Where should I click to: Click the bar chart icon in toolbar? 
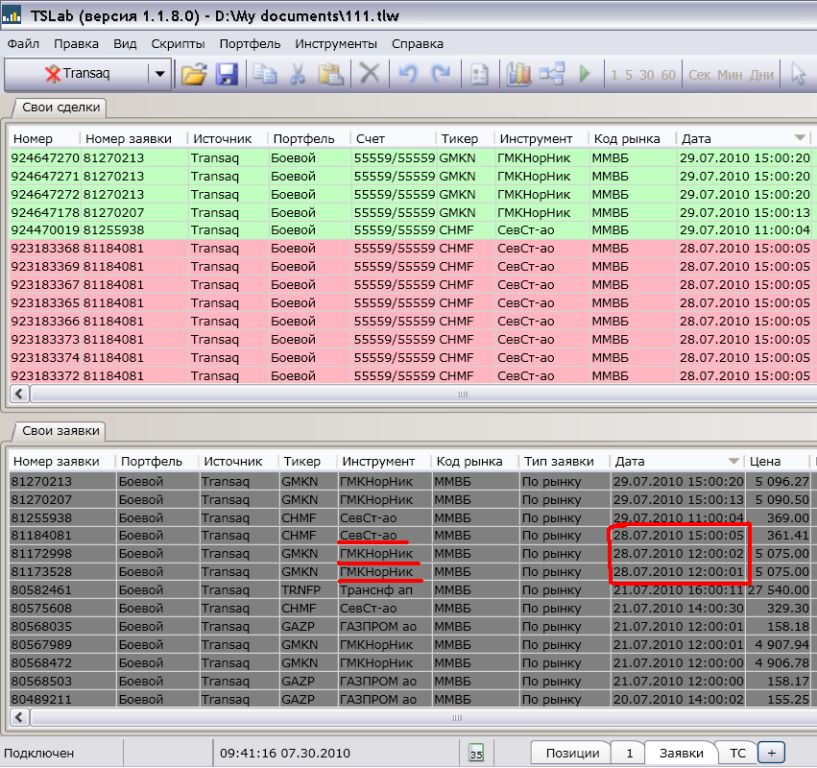518,75
